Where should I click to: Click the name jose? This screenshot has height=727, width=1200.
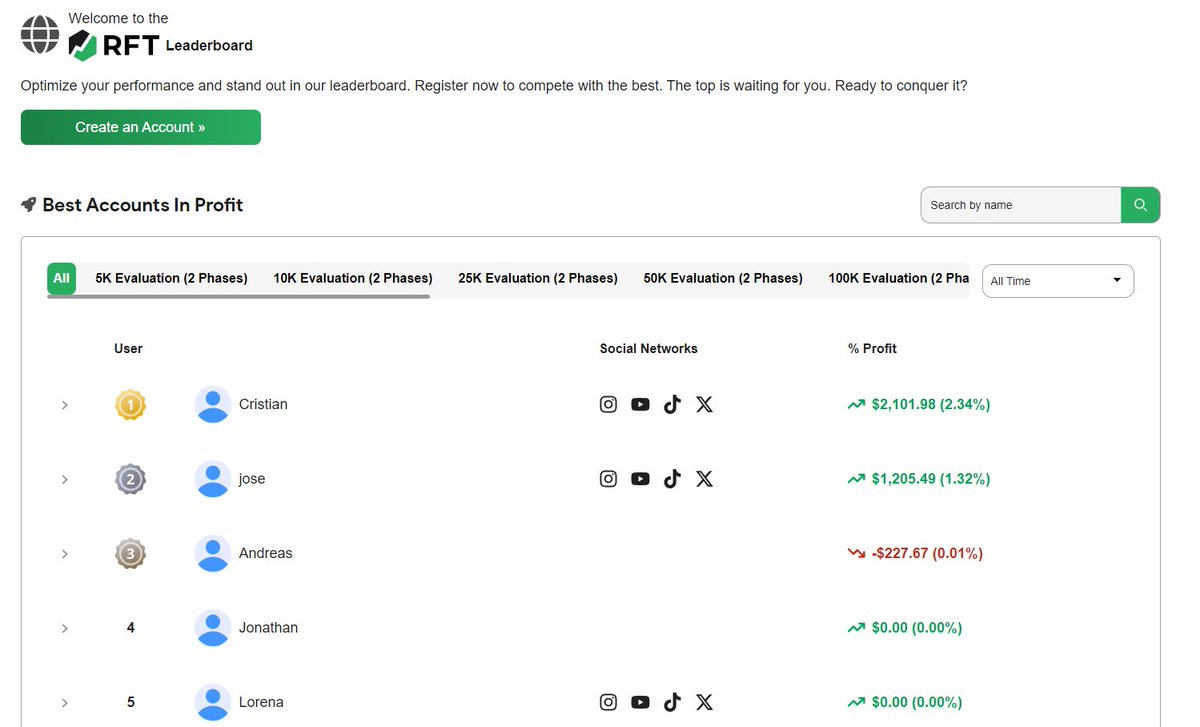[252, 479]
